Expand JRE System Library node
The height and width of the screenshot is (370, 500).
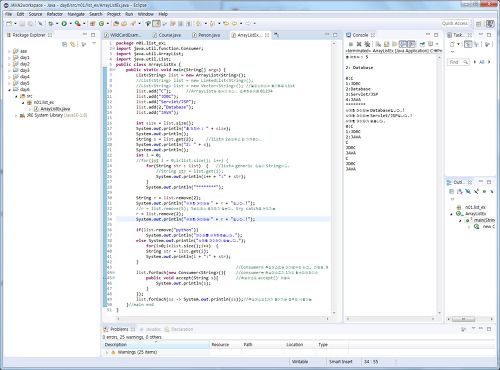[x=16, y=115]
